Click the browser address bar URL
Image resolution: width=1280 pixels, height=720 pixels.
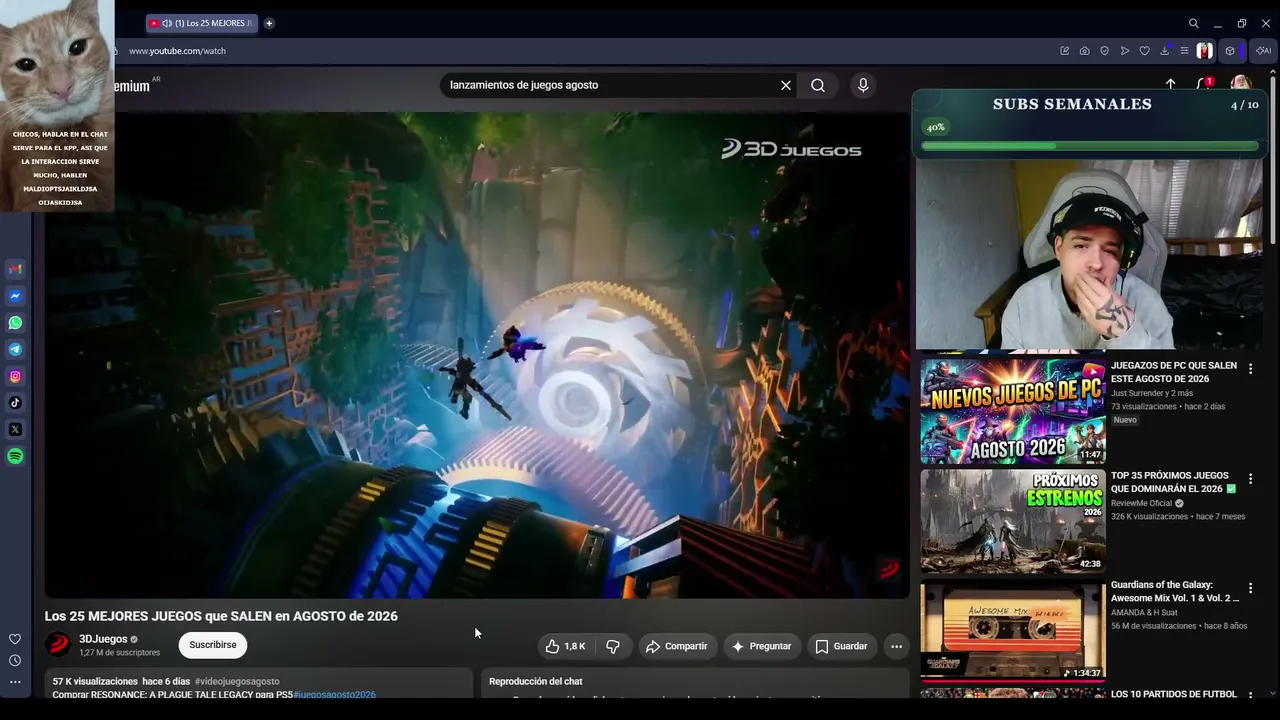click(x=177, y=51)
